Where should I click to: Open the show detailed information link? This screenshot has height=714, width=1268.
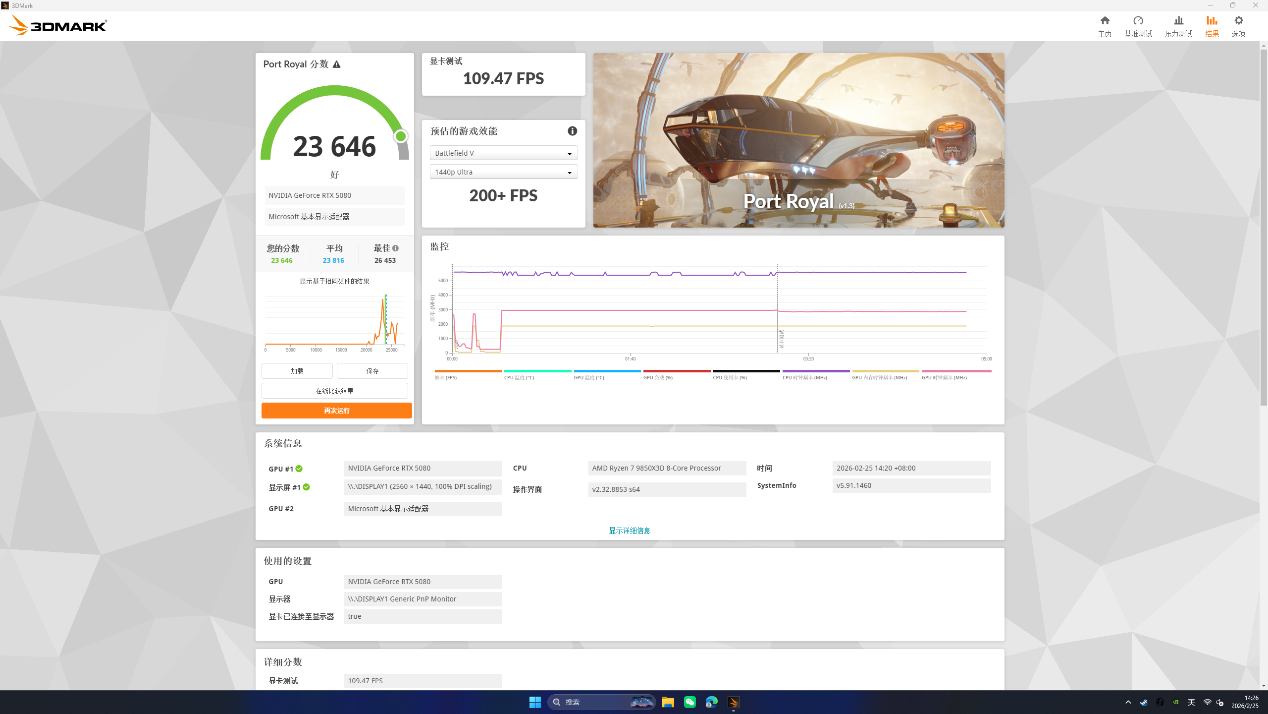[629, 530]
